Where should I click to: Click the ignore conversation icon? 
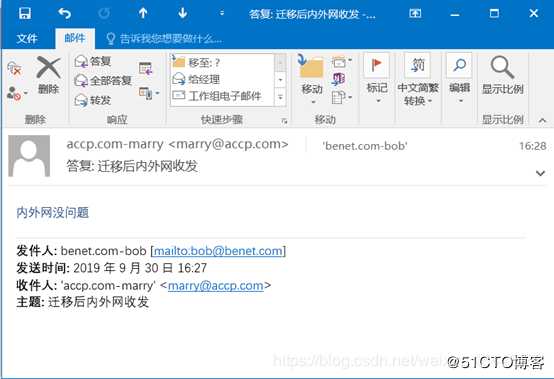coord(14,69)
